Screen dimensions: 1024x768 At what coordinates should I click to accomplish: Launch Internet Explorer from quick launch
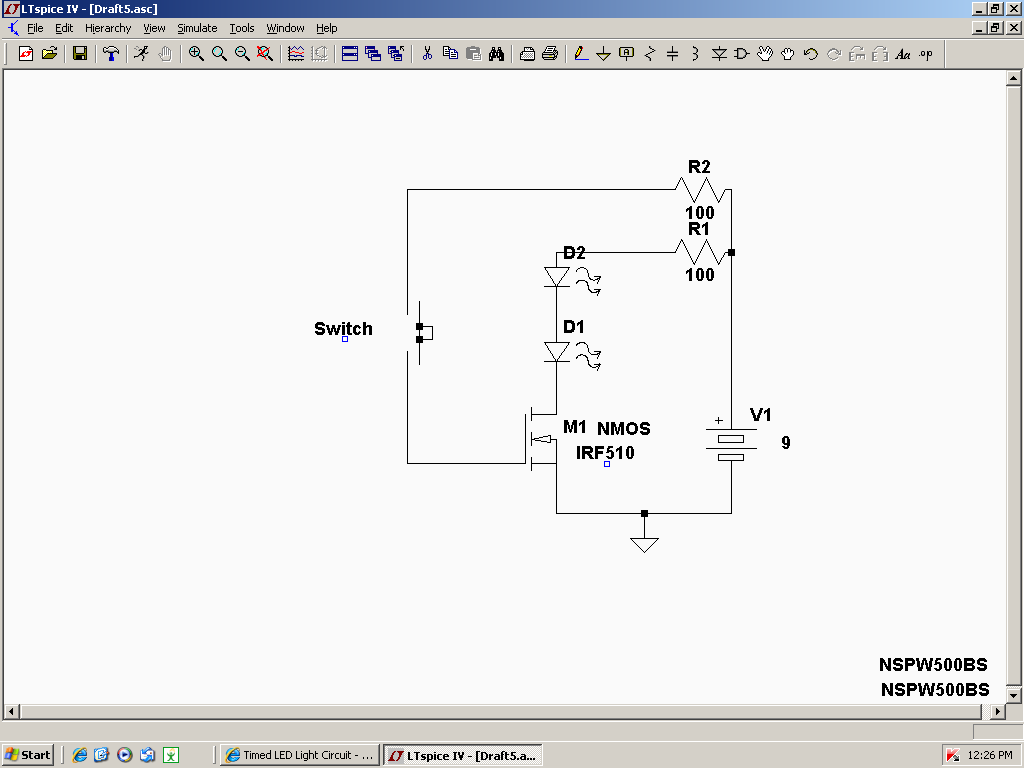click(x=80, y=755)
